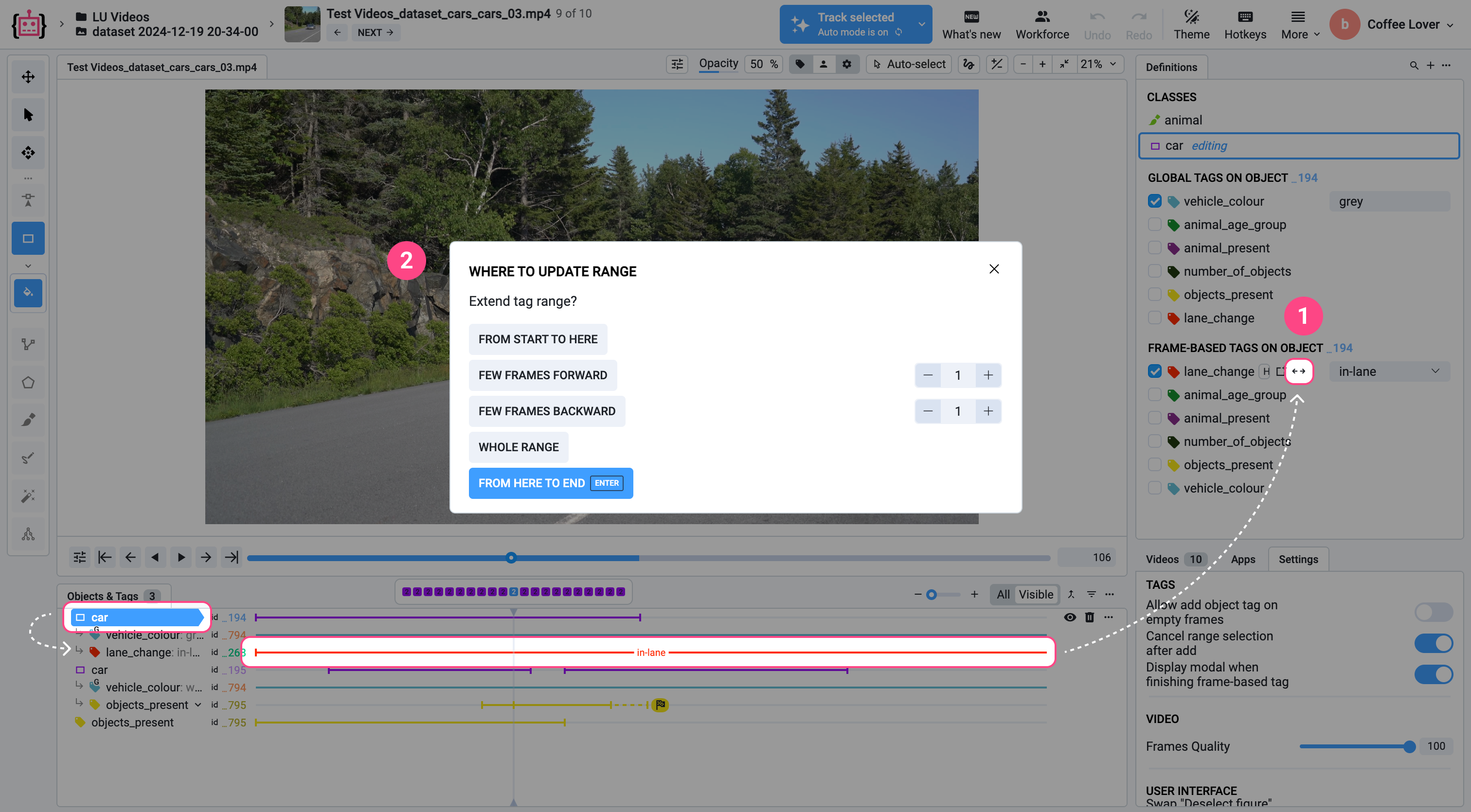Uncheck the vehicle_colour global tag
Screen dimensions: 1471x812
click(x=1155, y=201)
